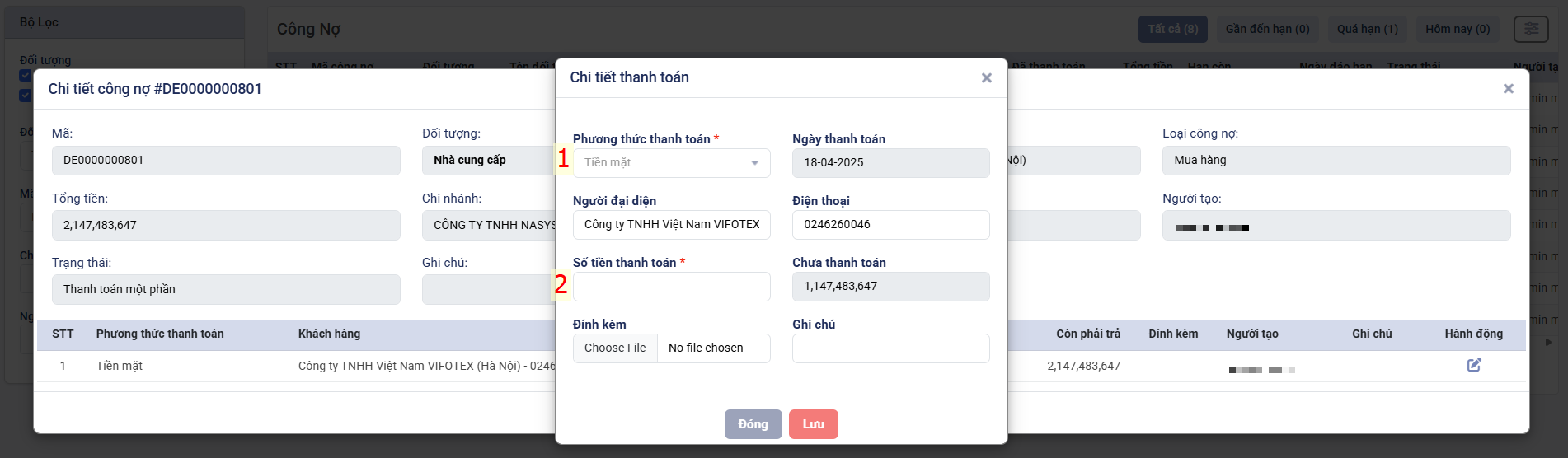Click the Điện thoại input field
Viewport: 1568px width, 458px height.
891,225
